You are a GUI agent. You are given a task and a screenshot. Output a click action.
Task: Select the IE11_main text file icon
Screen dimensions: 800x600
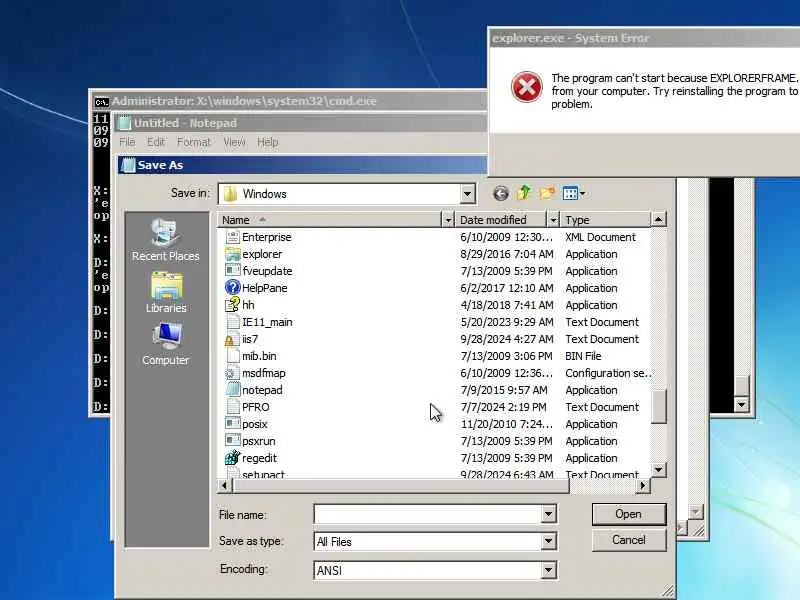(233, 322)
